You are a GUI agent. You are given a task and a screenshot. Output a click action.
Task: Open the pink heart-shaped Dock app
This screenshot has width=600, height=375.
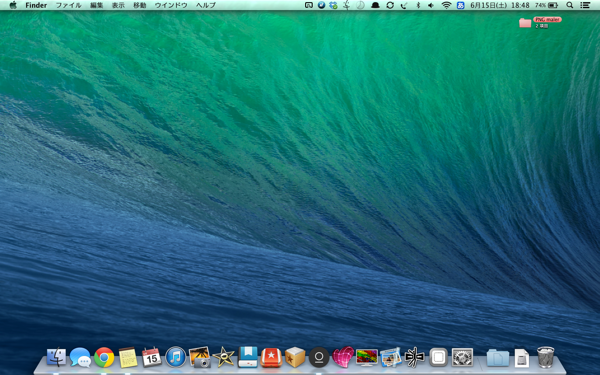[x=343, y=357]
